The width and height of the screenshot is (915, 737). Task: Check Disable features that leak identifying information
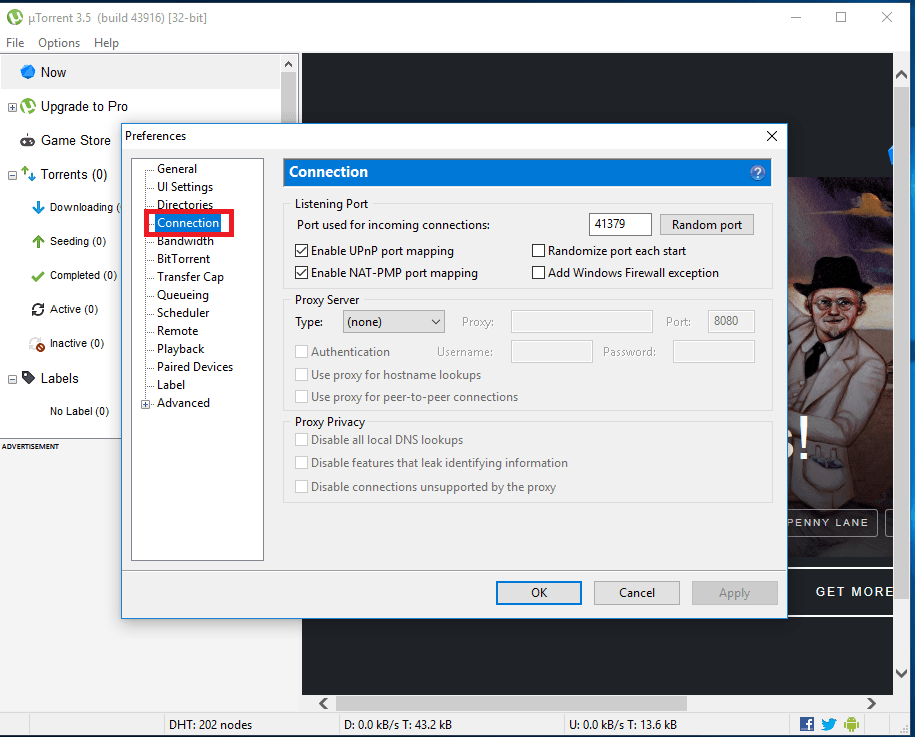click(x=301, y=463)
